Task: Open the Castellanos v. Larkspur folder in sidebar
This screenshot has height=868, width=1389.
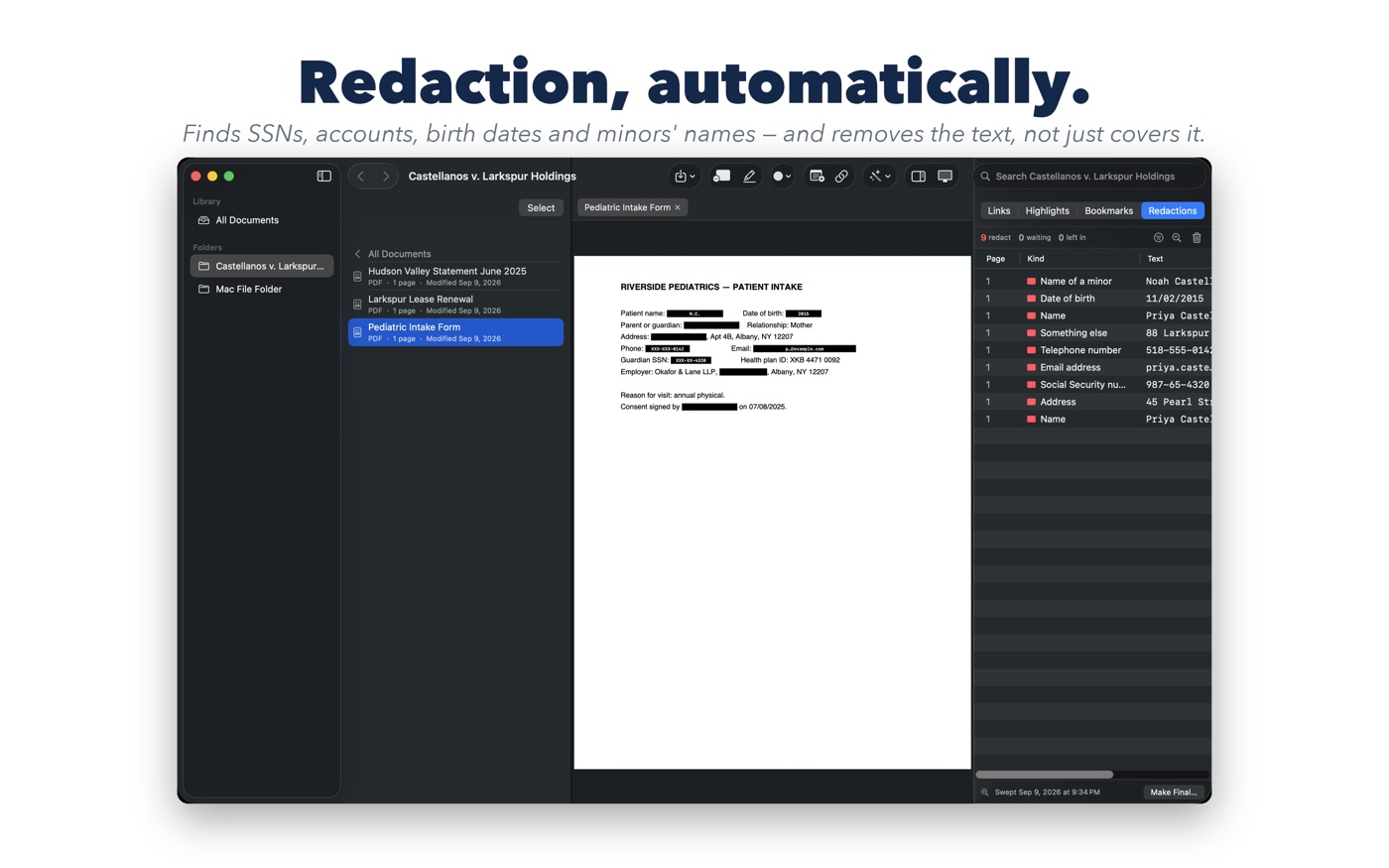Action: pyautogui.click(x=261, y=266)
